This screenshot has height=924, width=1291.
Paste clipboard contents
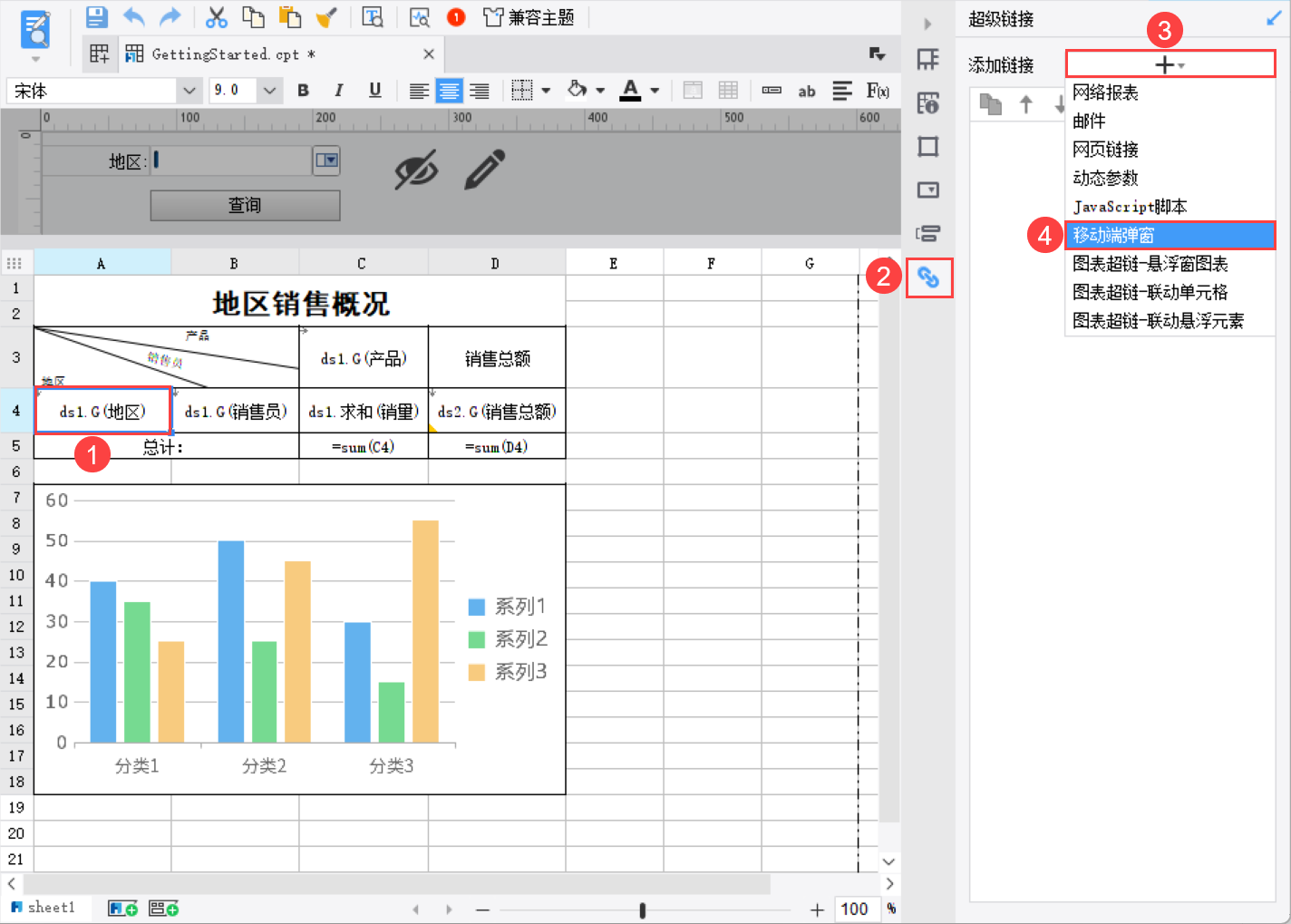[x=289, y=16]
